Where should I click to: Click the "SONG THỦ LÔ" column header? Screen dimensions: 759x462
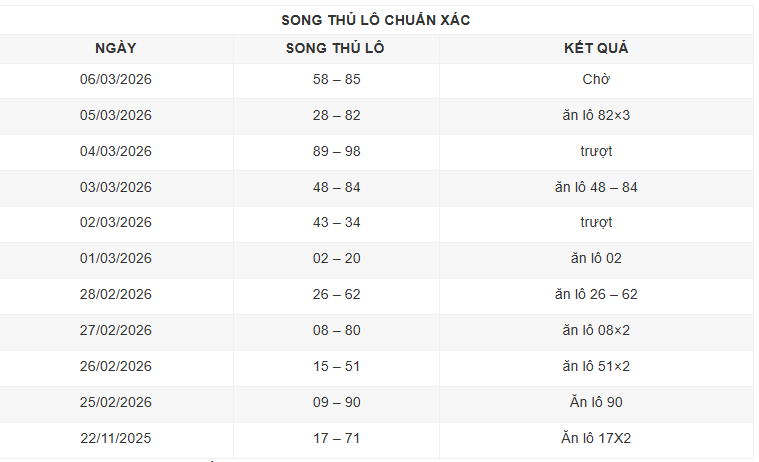[336, 48]
